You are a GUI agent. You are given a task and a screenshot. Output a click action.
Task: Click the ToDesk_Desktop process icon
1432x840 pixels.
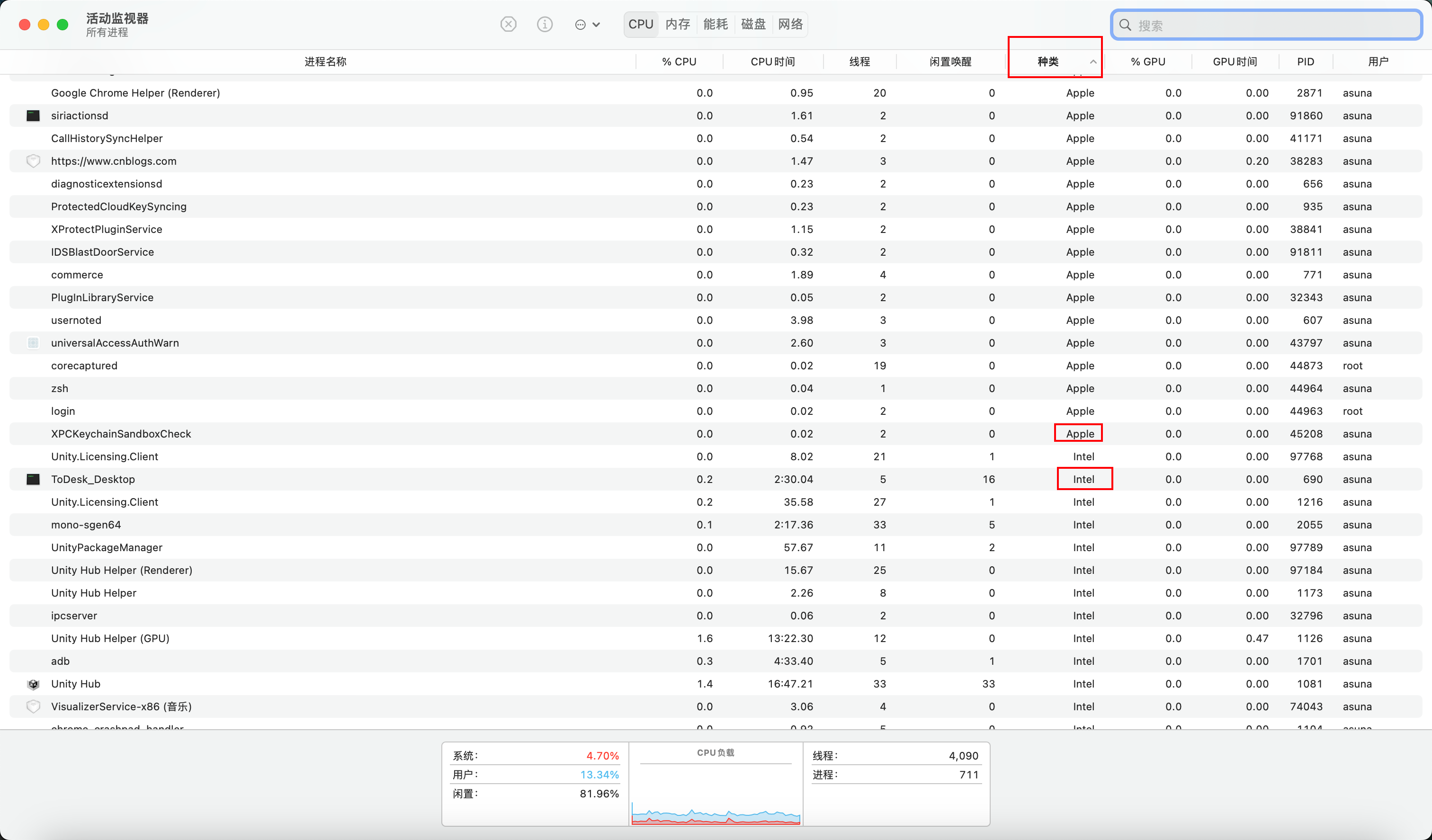tap(34, 479)
